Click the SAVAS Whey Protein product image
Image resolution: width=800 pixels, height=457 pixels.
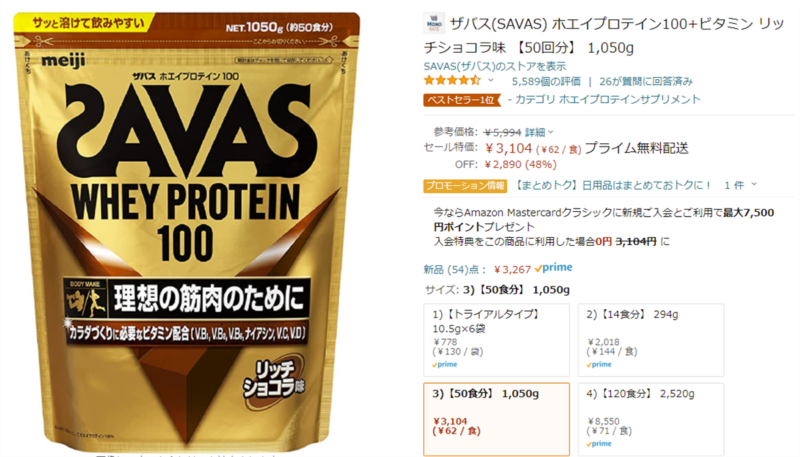[x=187, y=232]
